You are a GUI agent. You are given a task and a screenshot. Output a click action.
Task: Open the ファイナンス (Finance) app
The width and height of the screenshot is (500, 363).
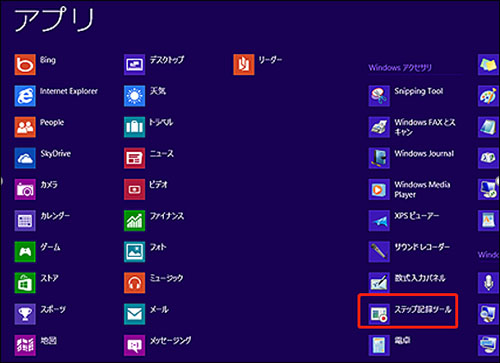(x=134, y=220)
